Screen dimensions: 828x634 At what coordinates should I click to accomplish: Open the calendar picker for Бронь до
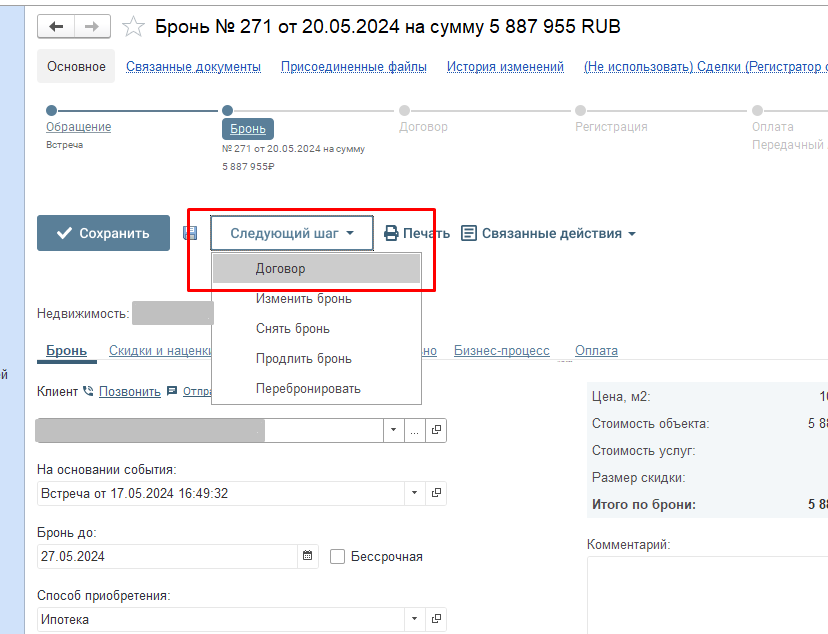click(x=308, y=556)
